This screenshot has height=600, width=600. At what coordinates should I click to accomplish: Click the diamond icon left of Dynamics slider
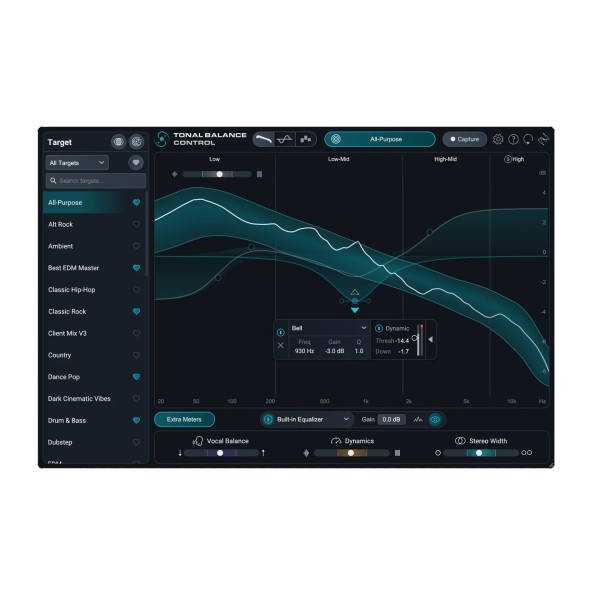click(x=306, y=453)
